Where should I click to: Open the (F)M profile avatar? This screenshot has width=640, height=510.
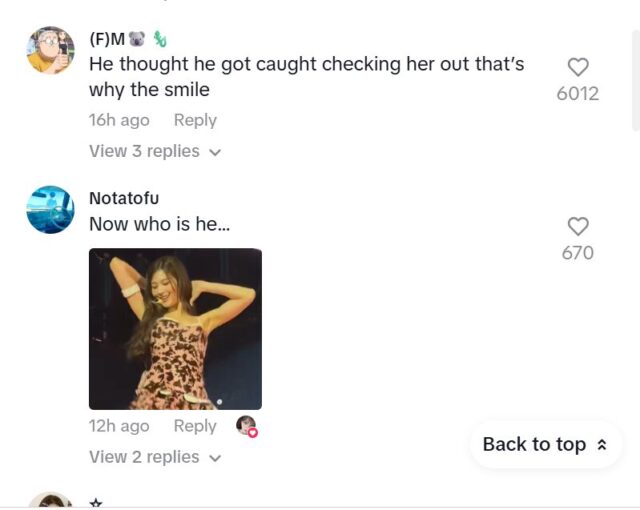(x=50, y=50)
